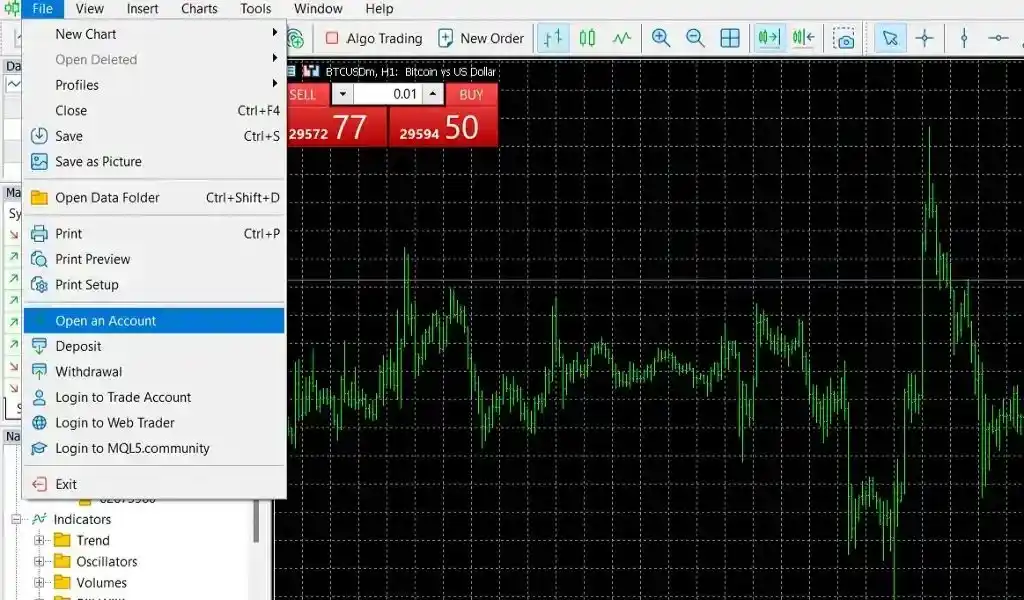Insert a horizontal line on the chart
Image resolution: width=1024 pixels, height=600 pixels.
[998, 38]
